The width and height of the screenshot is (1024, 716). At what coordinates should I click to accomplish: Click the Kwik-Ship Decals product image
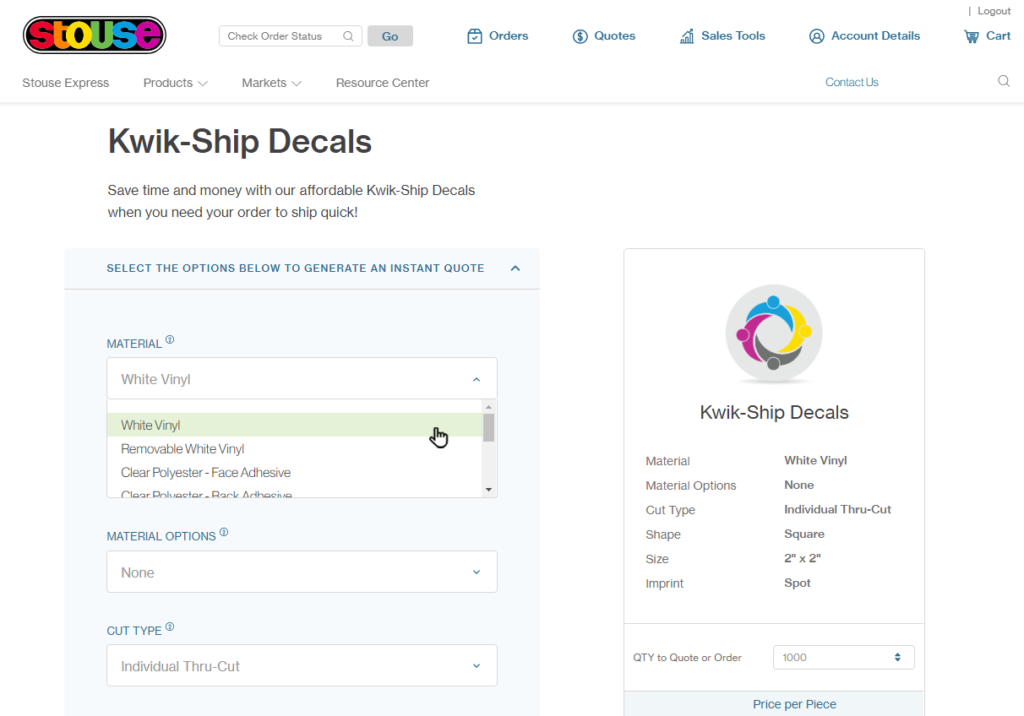(774, 334)
